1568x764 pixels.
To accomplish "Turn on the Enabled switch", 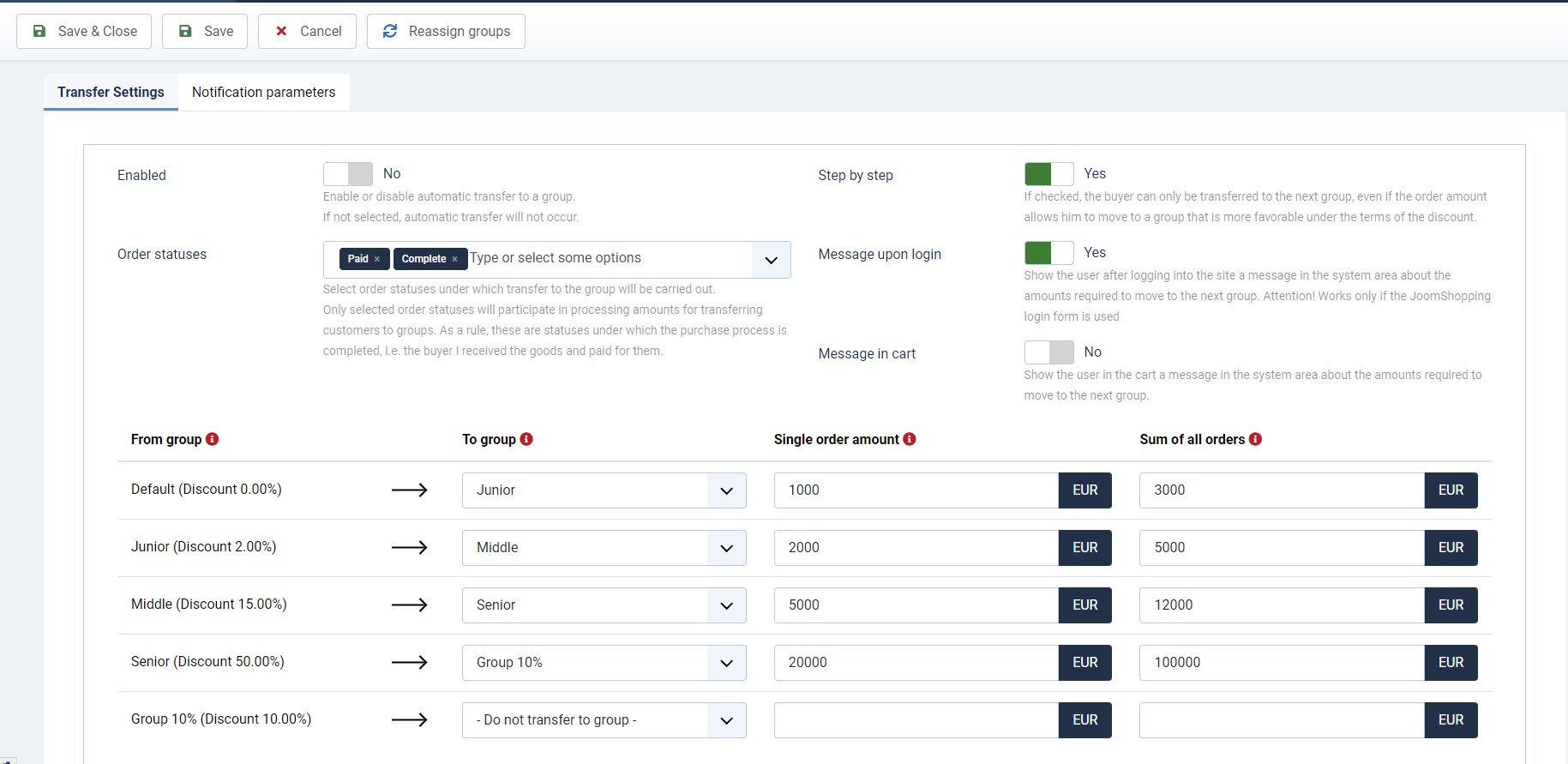I will pos(348,174).
